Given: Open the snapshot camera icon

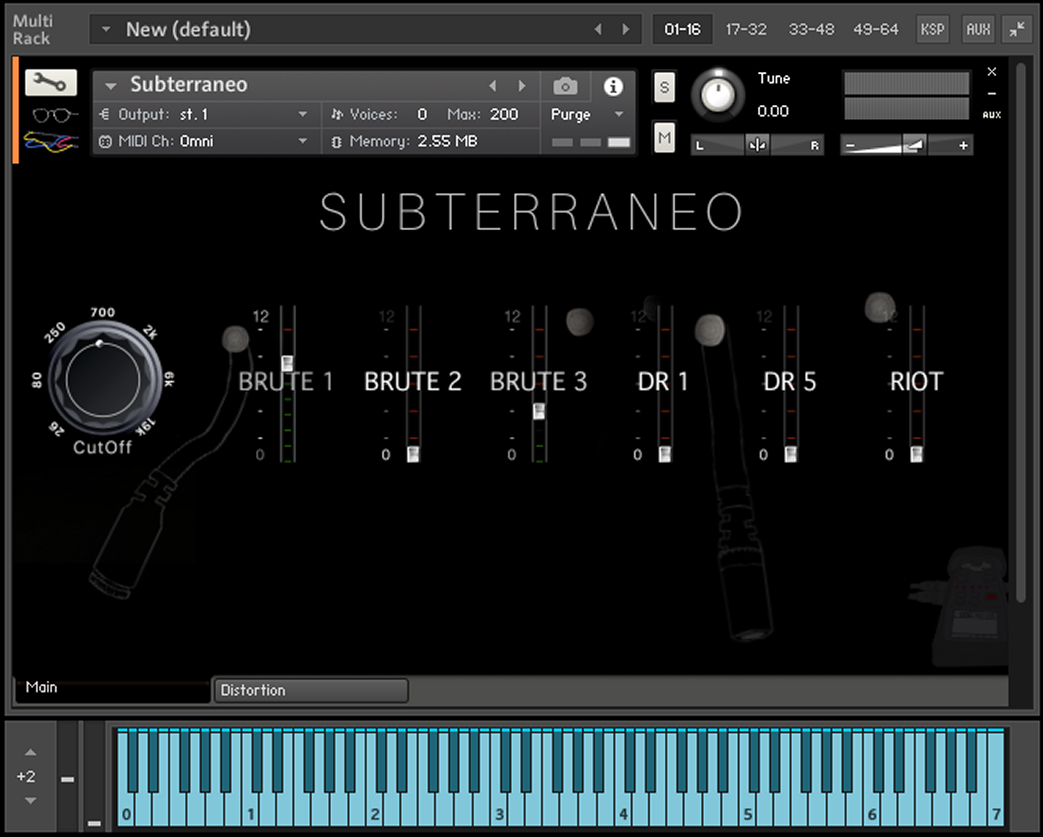Looking at the screenshot, I should click(566, 86).
